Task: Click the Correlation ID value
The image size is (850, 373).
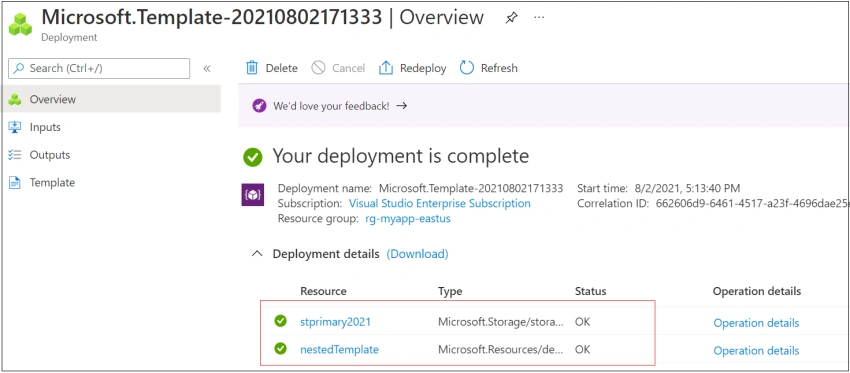Action: 752,204
